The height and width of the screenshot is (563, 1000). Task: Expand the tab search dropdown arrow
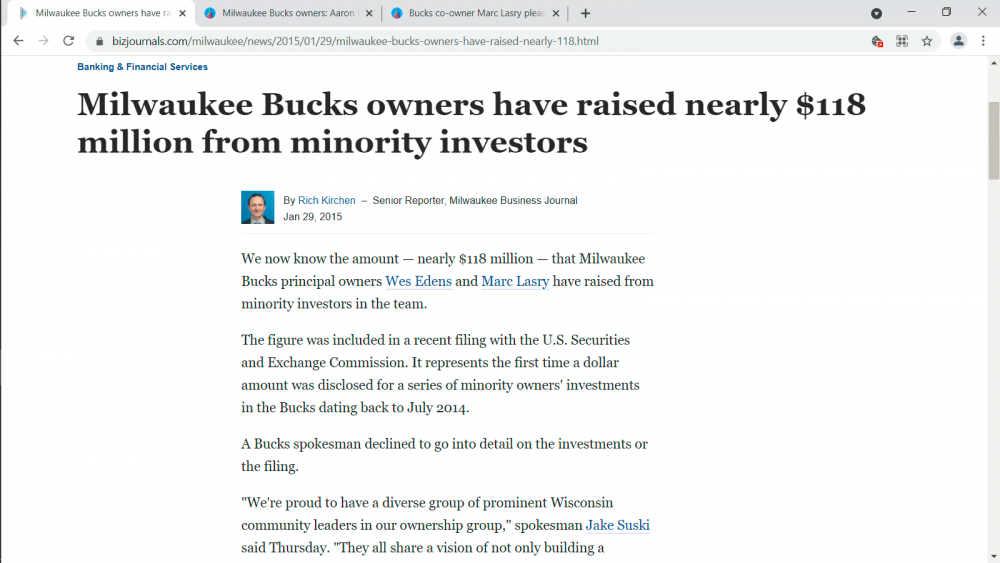876,13
